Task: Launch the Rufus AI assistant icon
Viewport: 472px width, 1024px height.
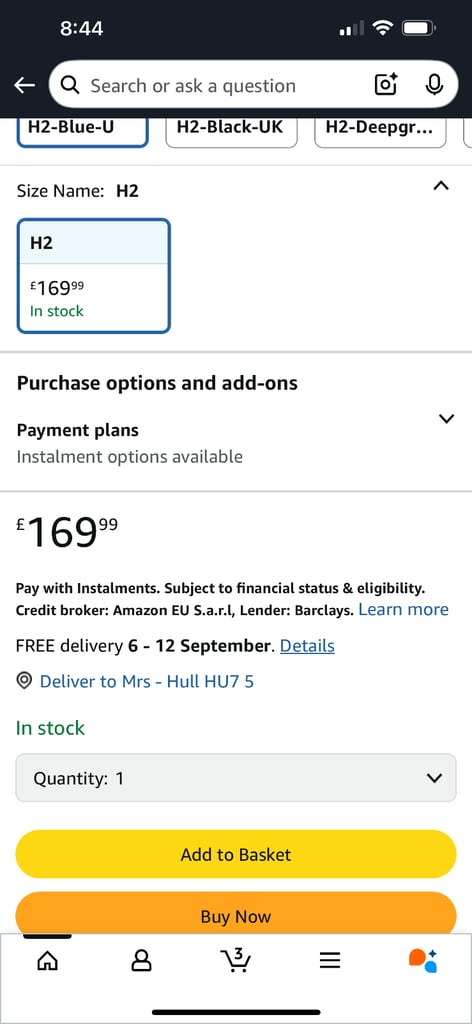Action: pos(423,960)
